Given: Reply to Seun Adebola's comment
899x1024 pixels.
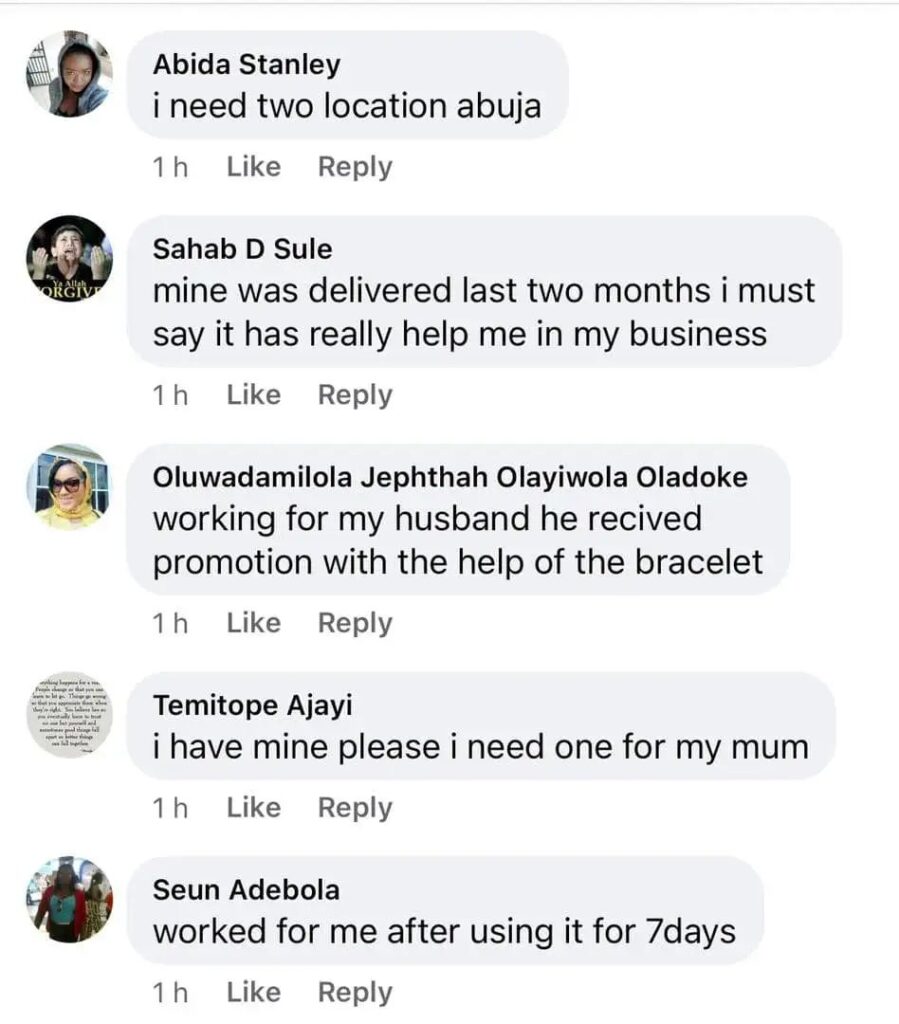Looking at the screenshot, I should click(x=355, y=992).
